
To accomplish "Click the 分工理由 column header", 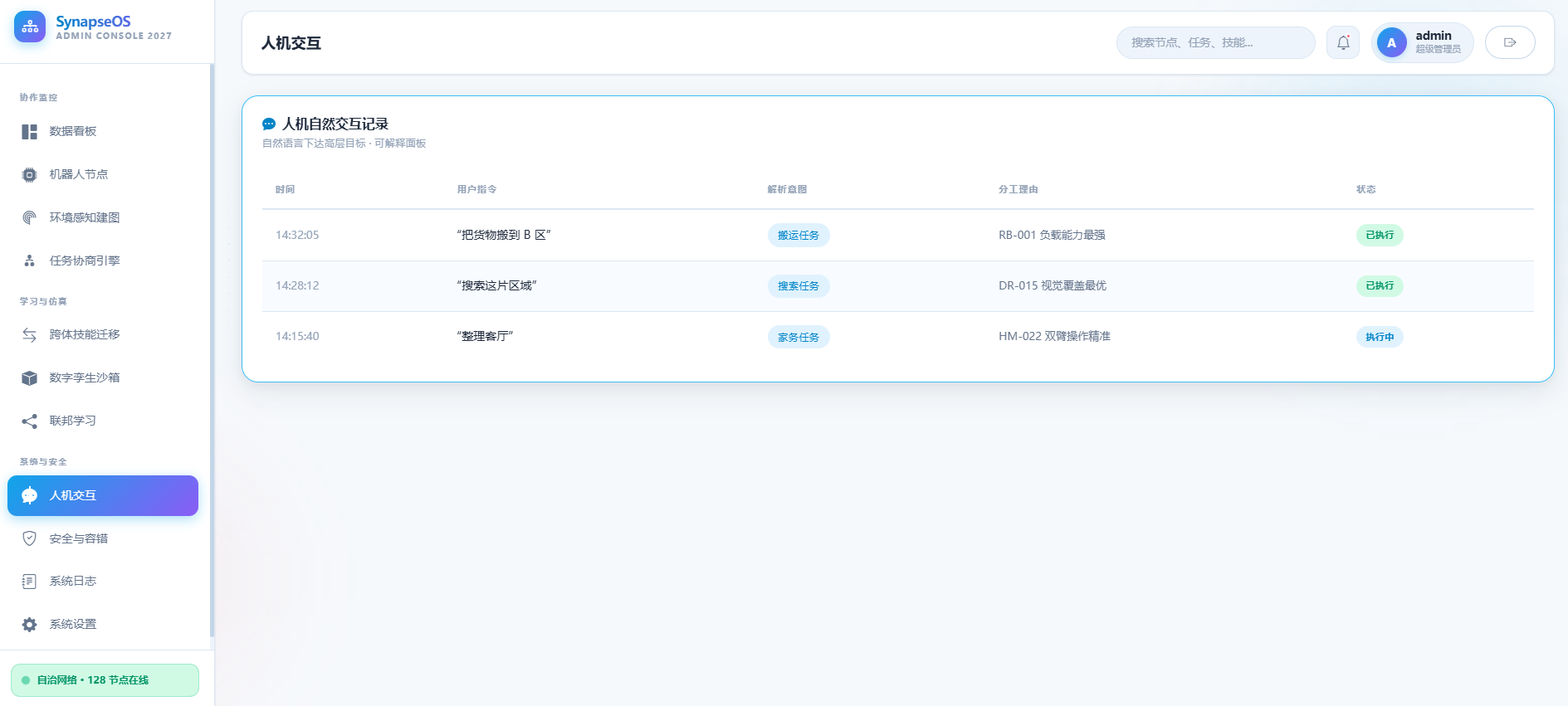I will click(1018, 189).
